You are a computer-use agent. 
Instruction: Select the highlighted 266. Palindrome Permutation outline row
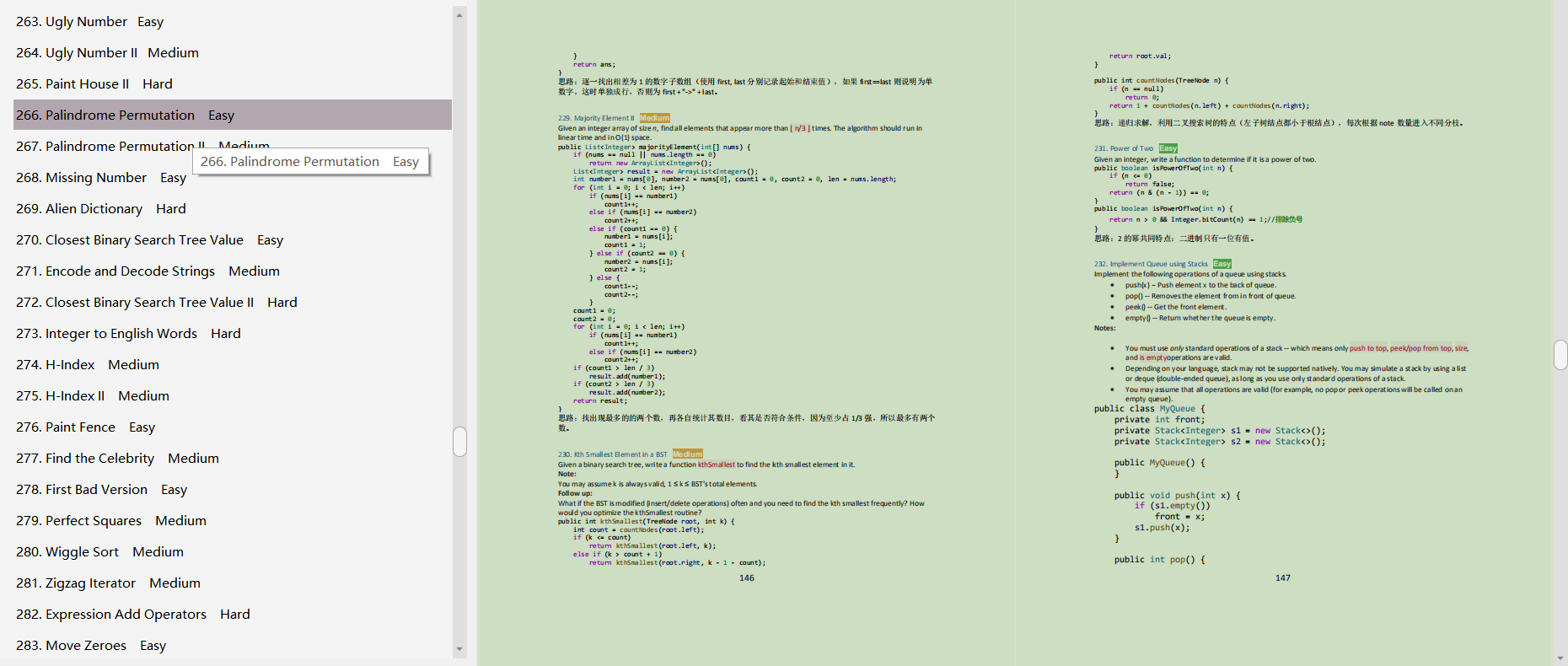[x=233, y=115]
